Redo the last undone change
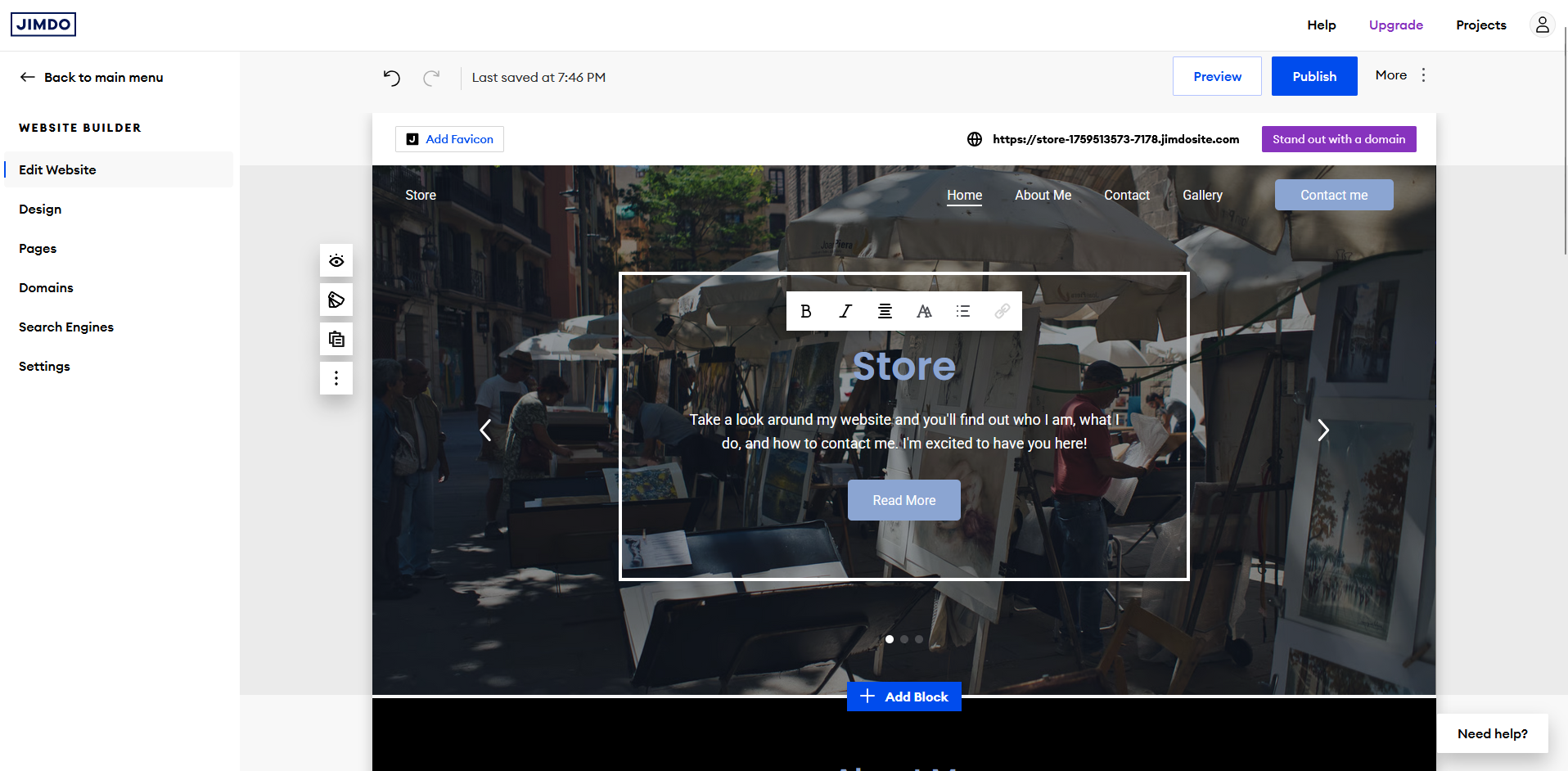This screenshot has height=771, width=1568. 432,77
